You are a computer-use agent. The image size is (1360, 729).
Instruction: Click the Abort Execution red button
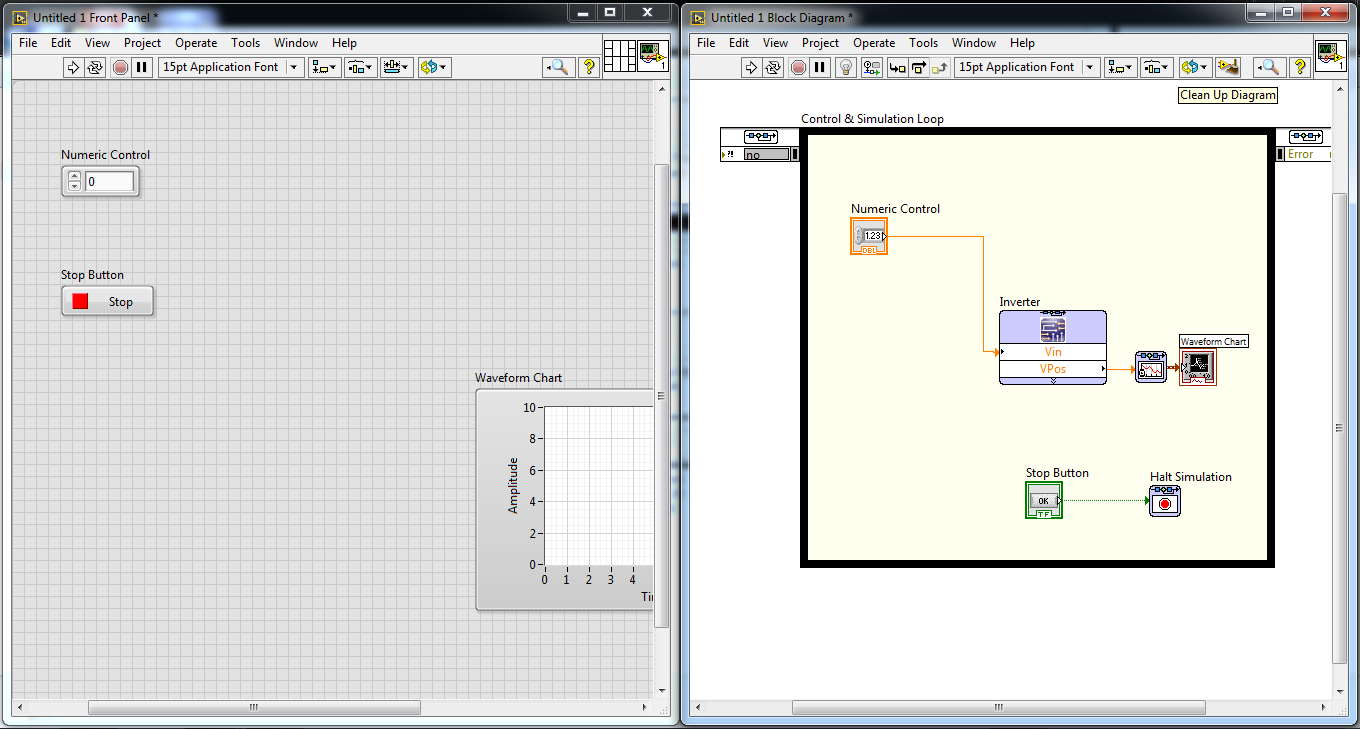click(797, 67)
